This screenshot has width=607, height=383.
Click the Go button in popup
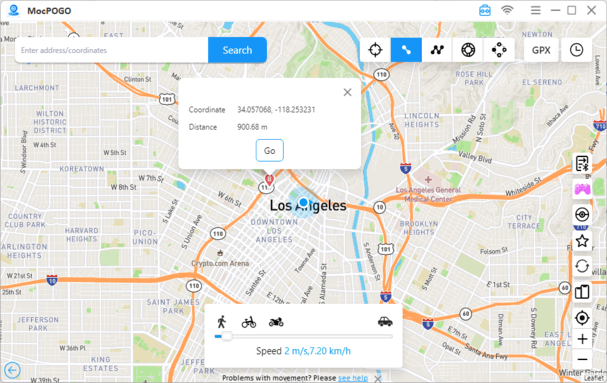point(269,151)
